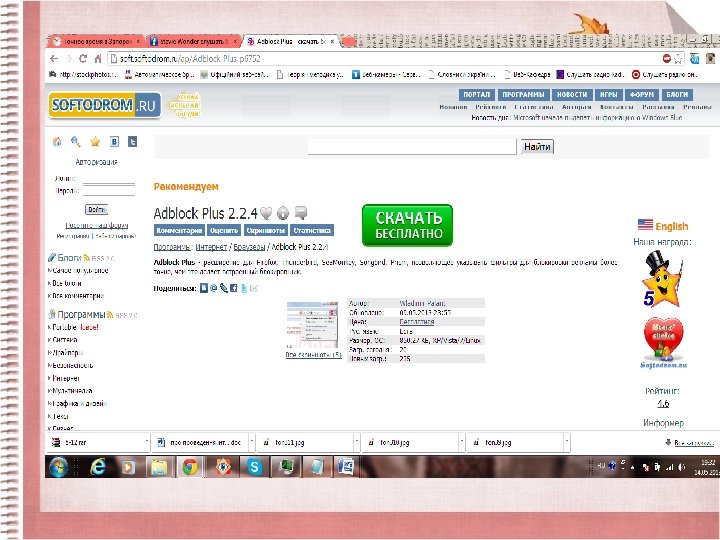The height and width of the screenshot is (540, 720).
Task: Open the Система category in sidebar
Action: coord(65,340)
